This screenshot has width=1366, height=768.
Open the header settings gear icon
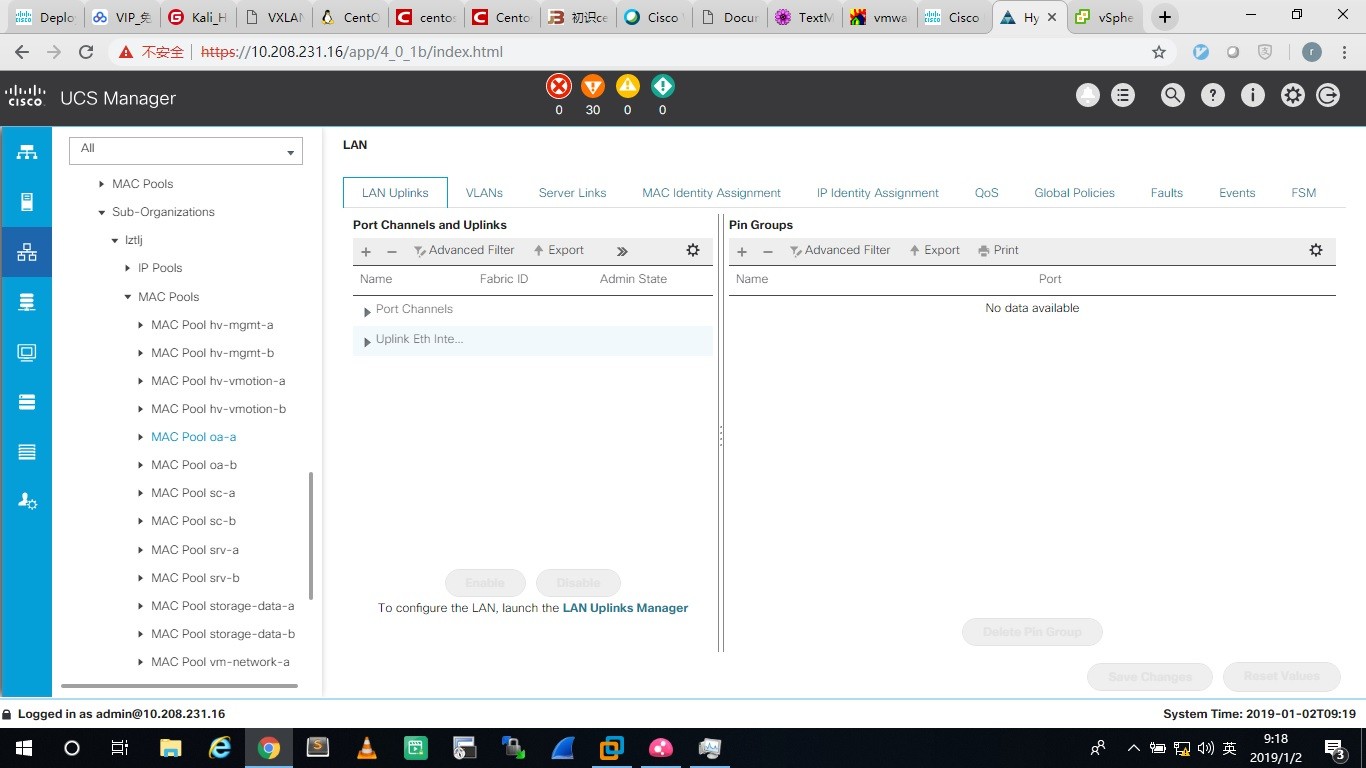(1293, 96)
